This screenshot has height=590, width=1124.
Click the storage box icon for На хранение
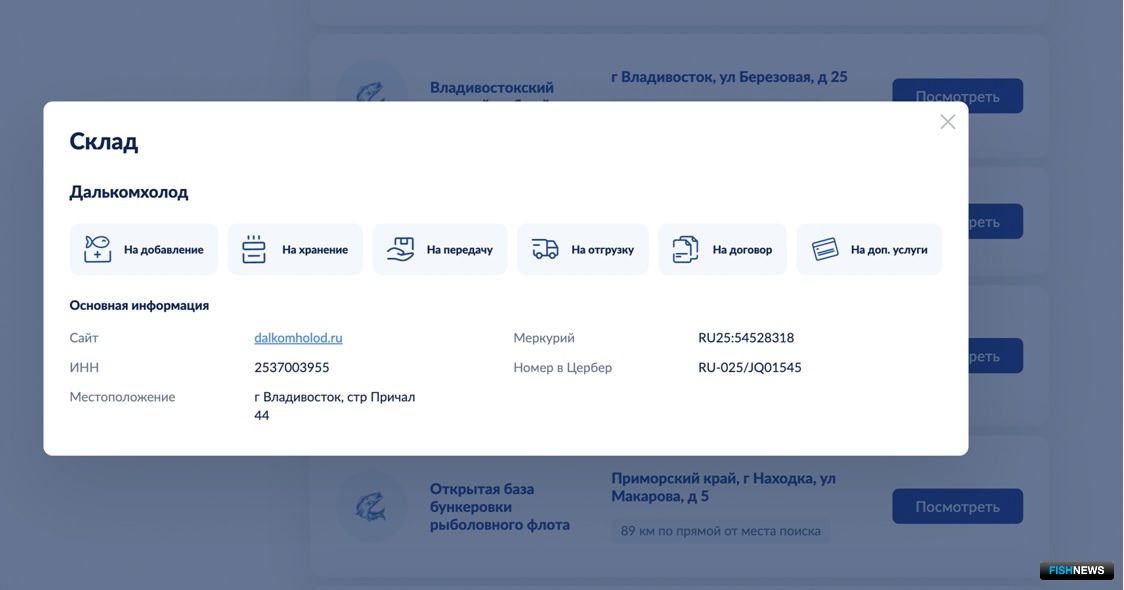point(254,249)
